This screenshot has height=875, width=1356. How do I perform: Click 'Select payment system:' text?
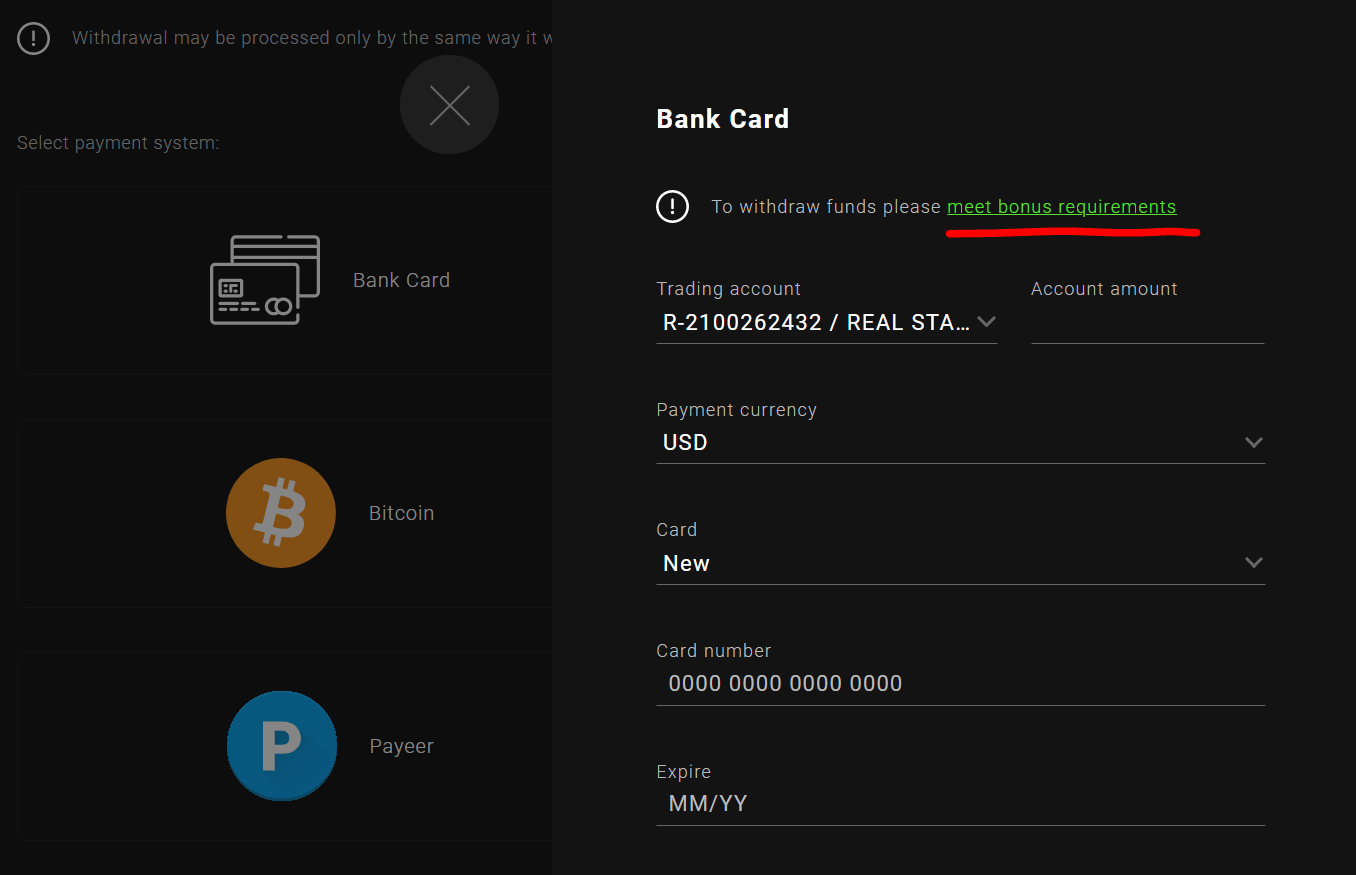118,143
